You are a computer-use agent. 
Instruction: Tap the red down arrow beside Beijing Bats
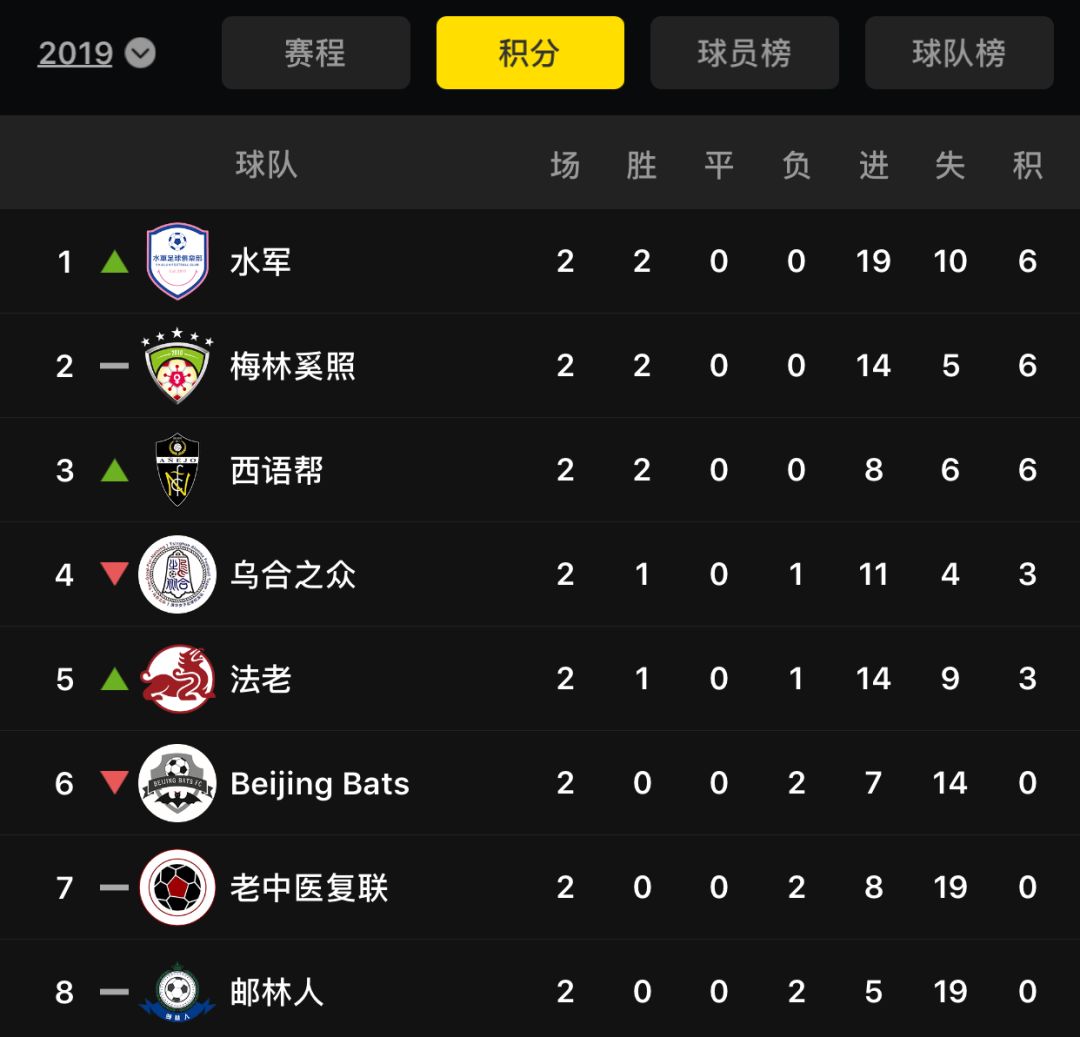point(114,782)
